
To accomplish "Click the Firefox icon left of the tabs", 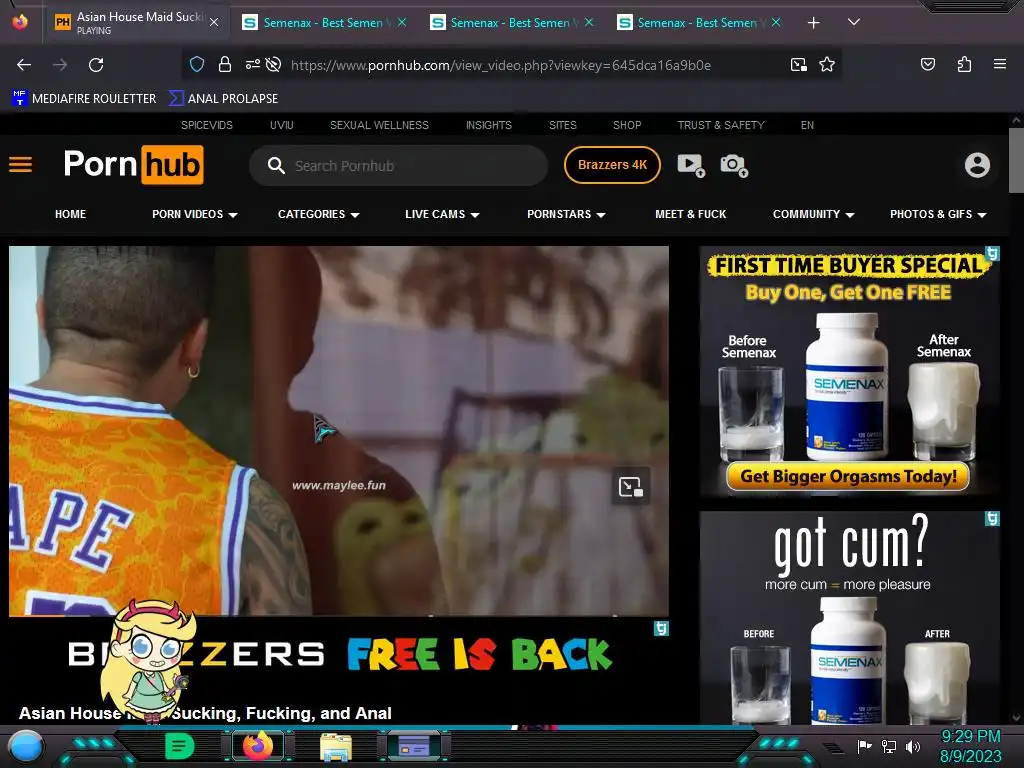I will click(20, 22).
